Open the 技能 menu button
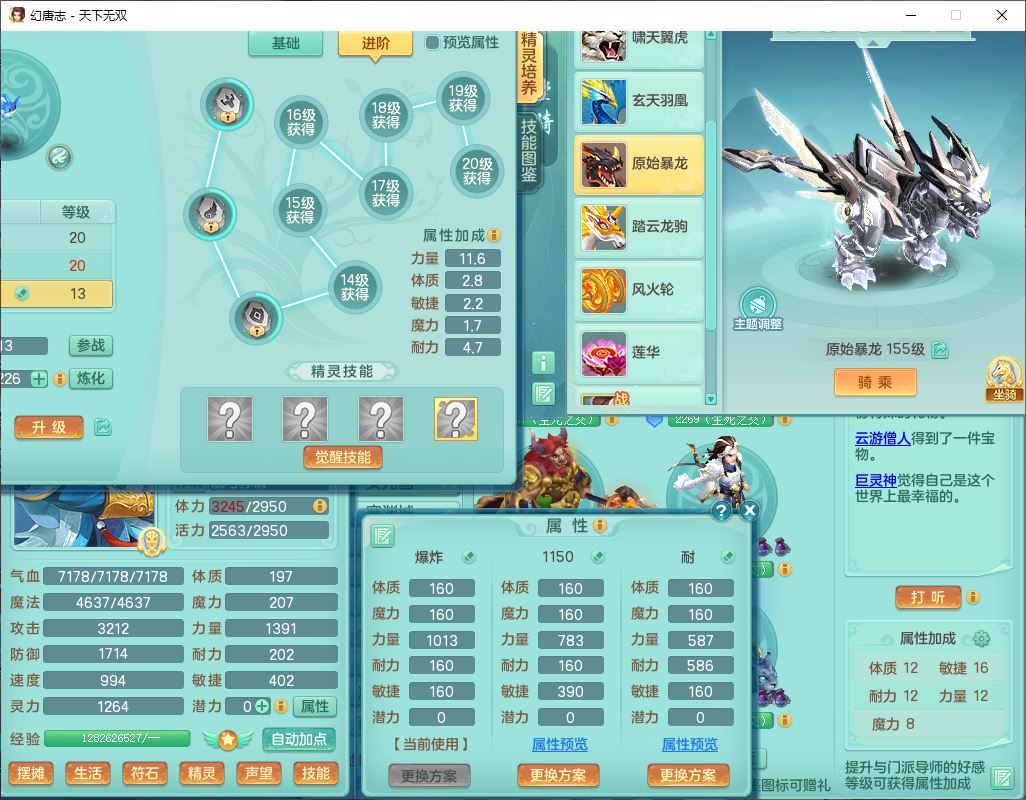Screen dimensions: 1026x800 (x=315, y=773)
